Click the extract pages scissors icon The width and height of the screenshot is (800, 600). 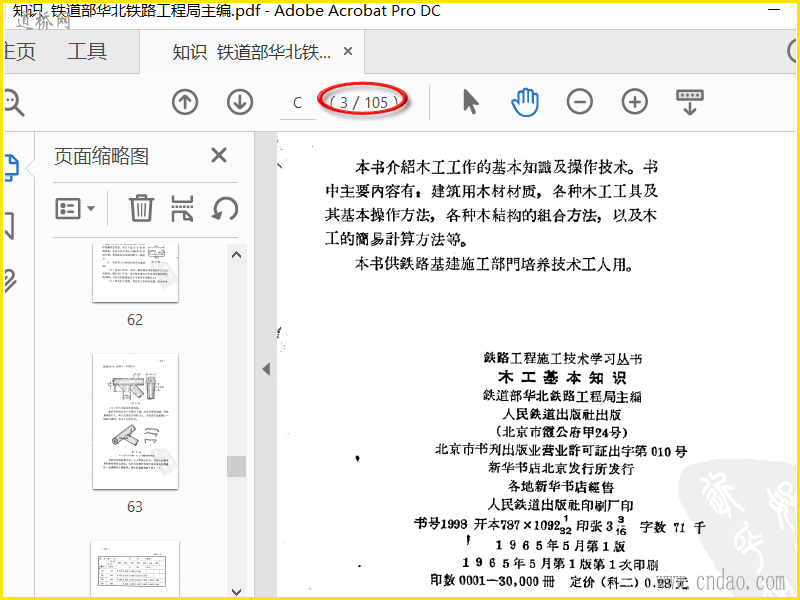point(182,208)
